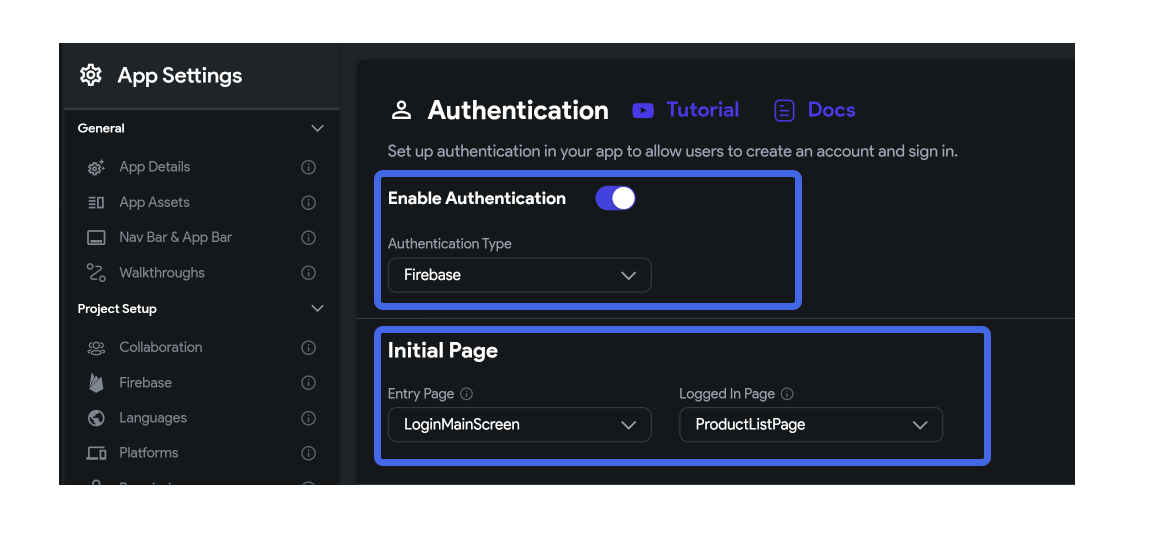Click the info icon next to App Details
This screenshot has width=1155, height=551.
coord(309,167)
